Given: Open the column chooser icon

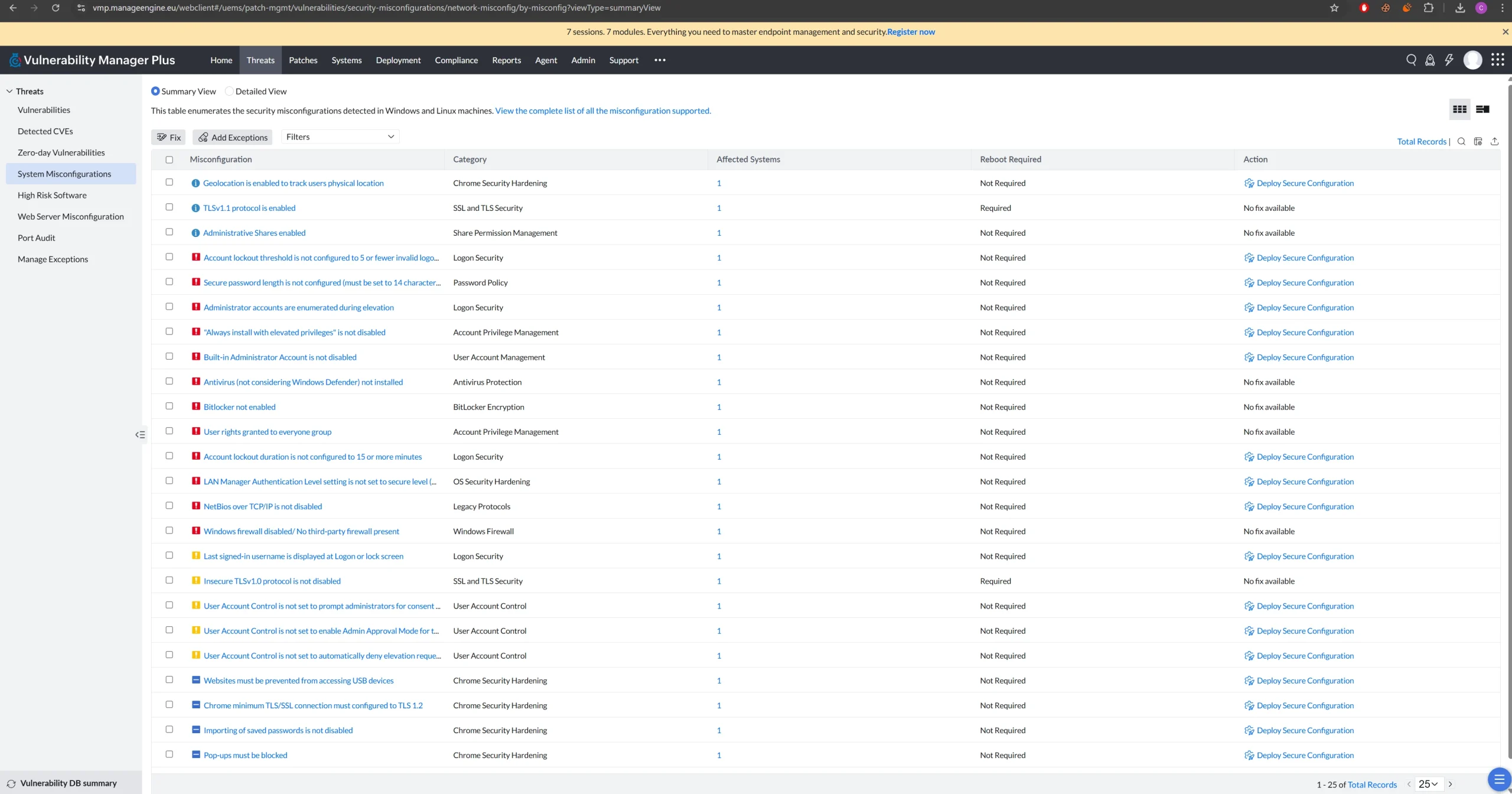Looking at the screenshot, I should tap(1478, 141).
